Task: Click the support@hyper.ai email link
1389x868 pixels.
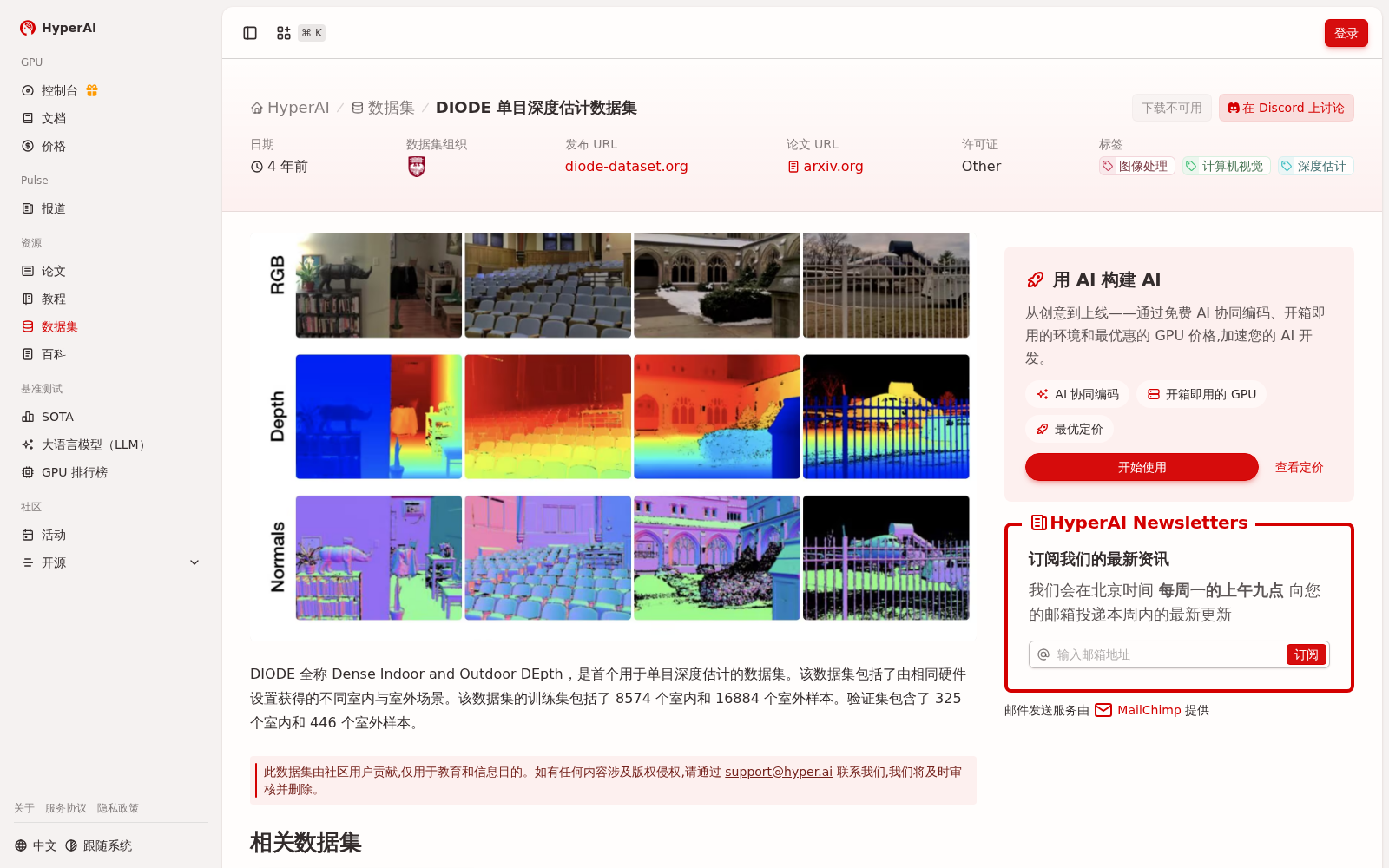Action: pos(779,772)
